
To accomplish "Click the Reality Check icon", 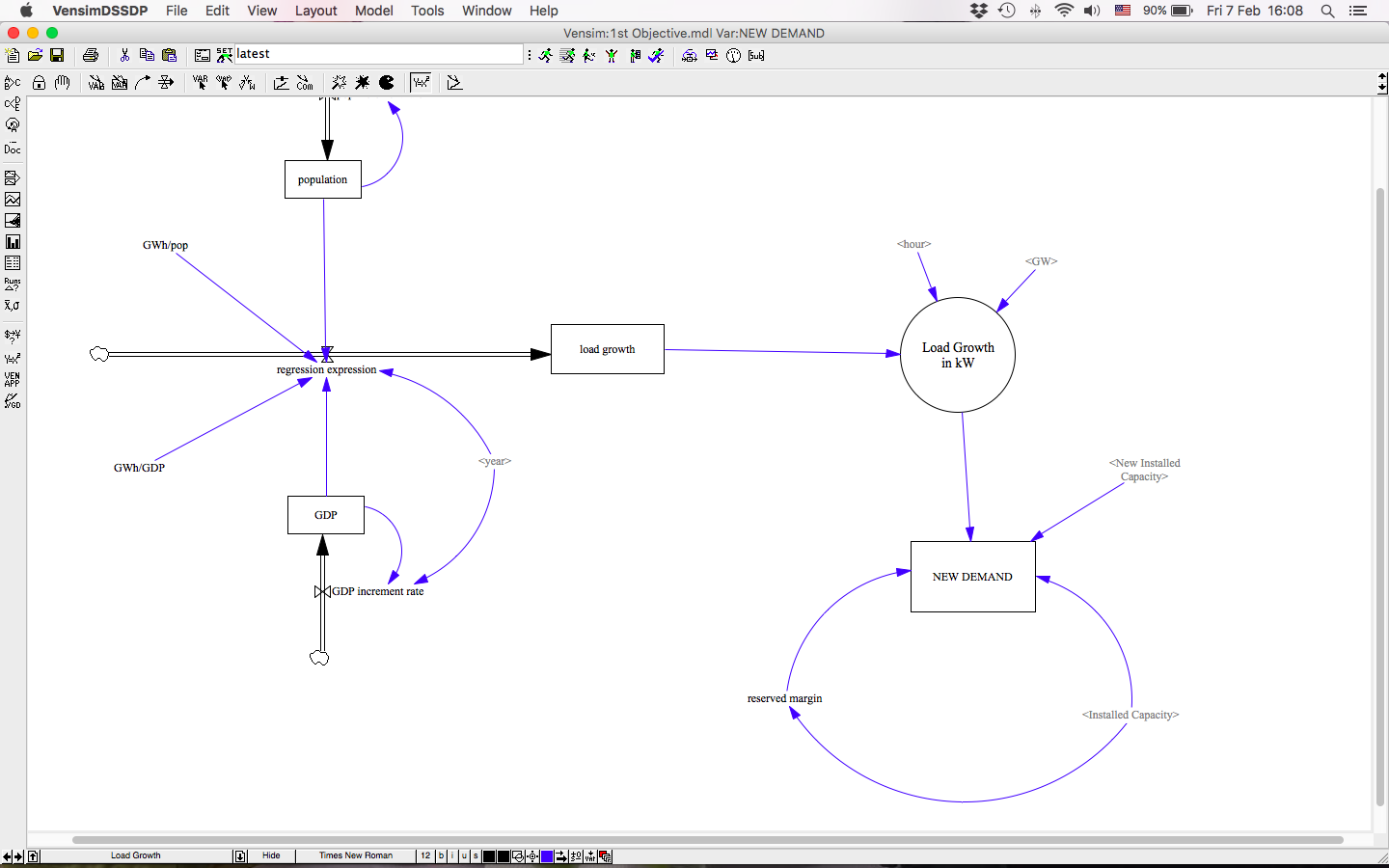I will click(656, 56).
